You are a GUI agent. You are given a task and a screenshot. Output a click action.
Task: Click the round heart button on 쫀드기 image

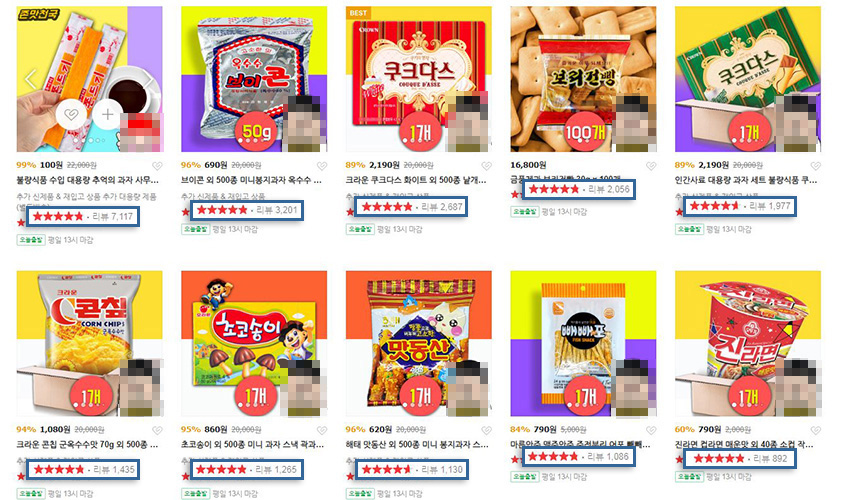(x=71, y=115)
